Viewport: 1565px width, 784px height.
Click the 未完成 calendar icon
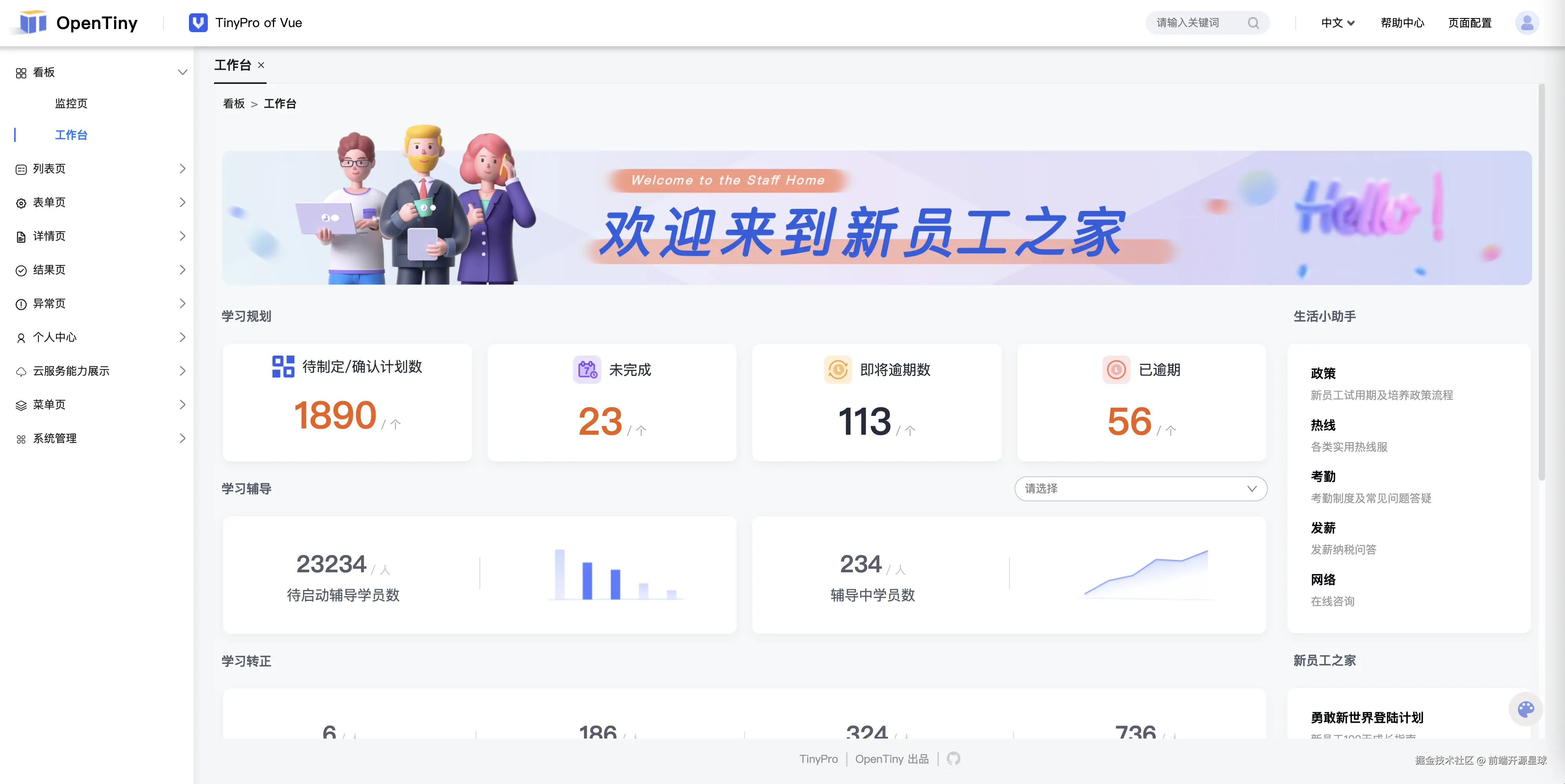(x=587, y=369)
